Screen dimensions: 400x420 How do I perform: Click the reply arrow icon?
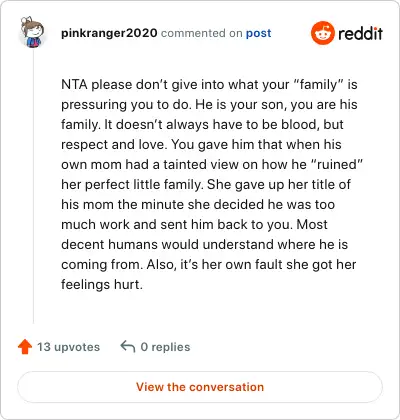[x=128, y=346]
